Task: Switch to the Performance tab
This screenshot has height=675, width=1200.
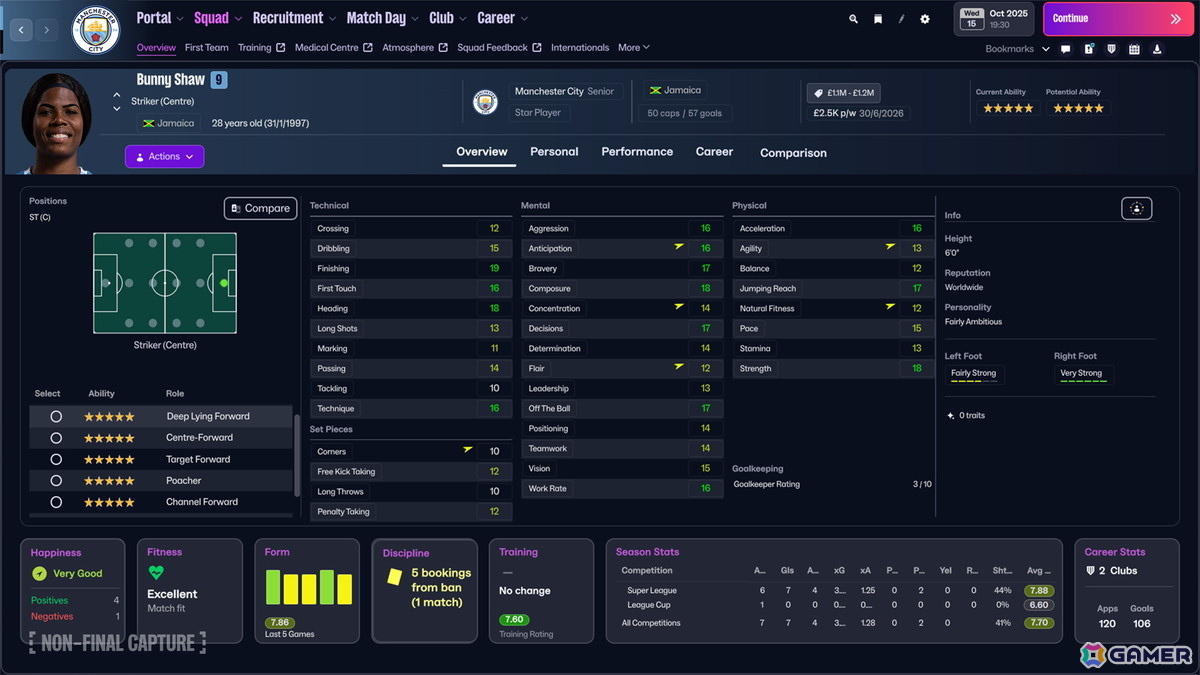Action: point(637,152)
